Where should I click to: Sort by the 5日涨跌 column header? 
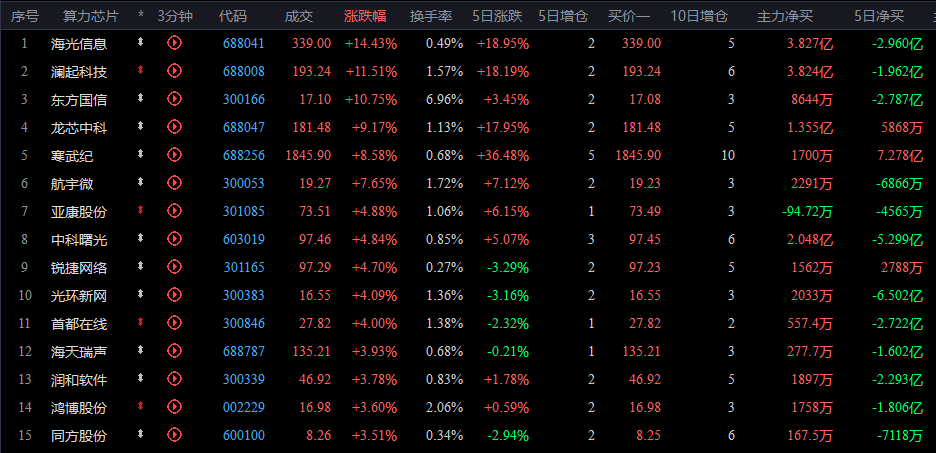pyautogui.click(x=497, y=16)
